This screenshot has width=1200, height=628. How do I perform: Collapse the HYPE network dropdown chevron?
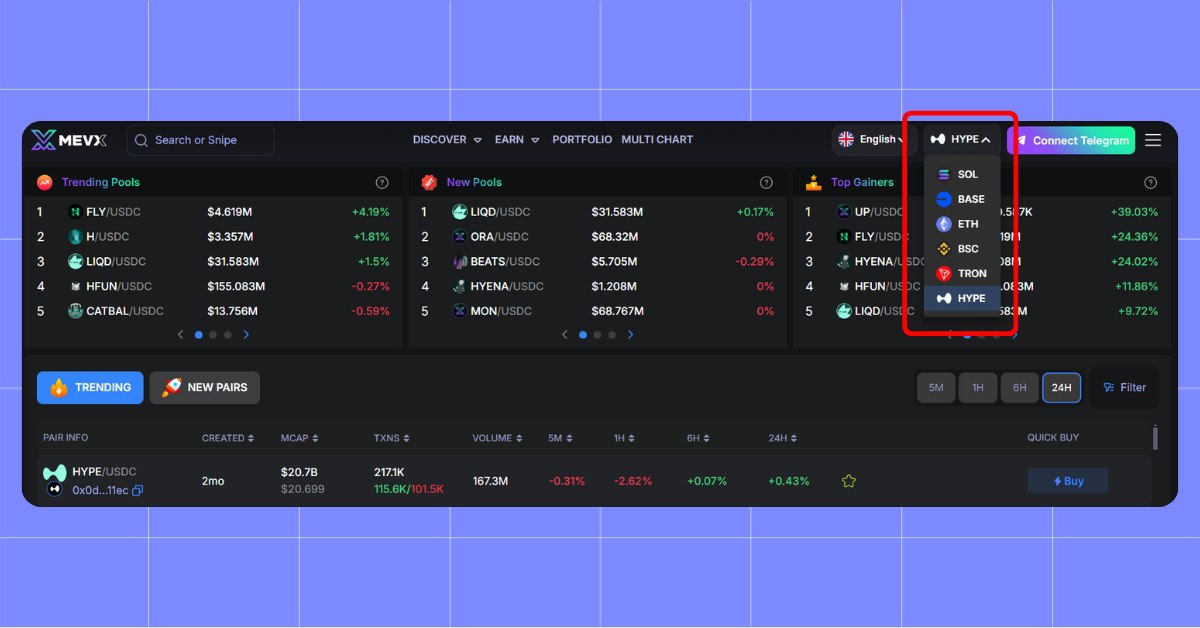[x=986, y=139]
